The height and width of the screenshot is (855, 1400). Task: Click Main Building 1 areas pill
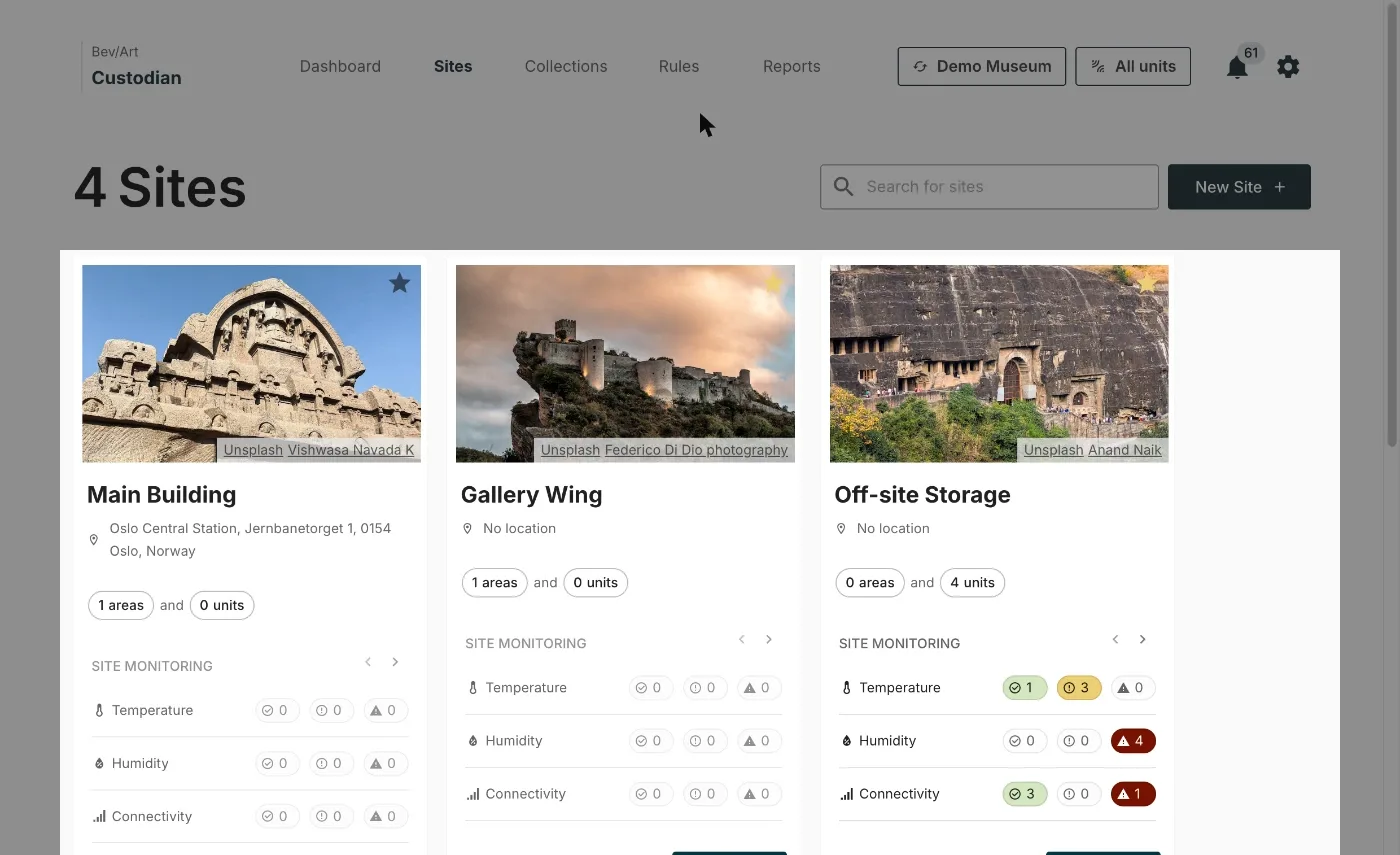121,605
